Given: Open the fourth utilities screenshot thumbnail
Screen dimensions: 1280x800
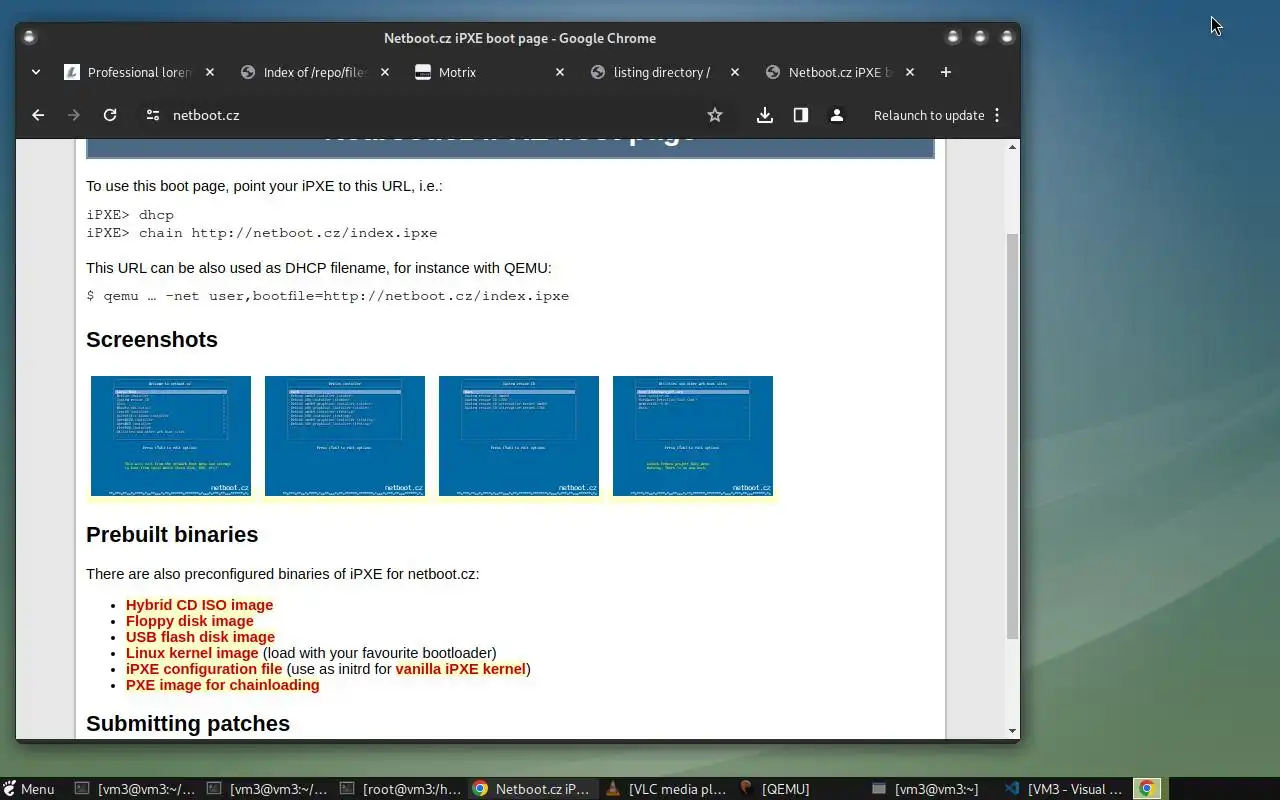Looking at the screenshot, I should (x=693, y=436).
